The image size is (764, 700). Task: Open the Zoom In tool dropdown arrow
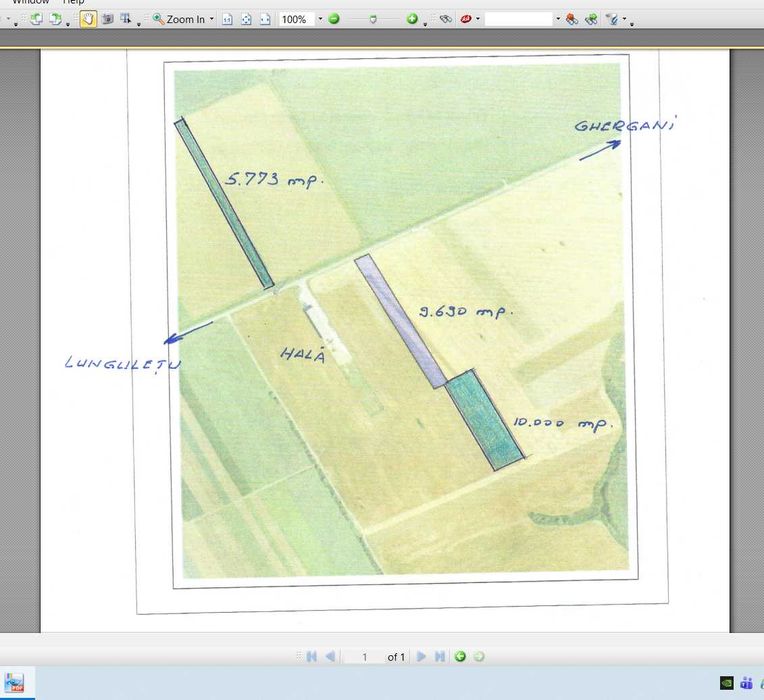[212, 19]
